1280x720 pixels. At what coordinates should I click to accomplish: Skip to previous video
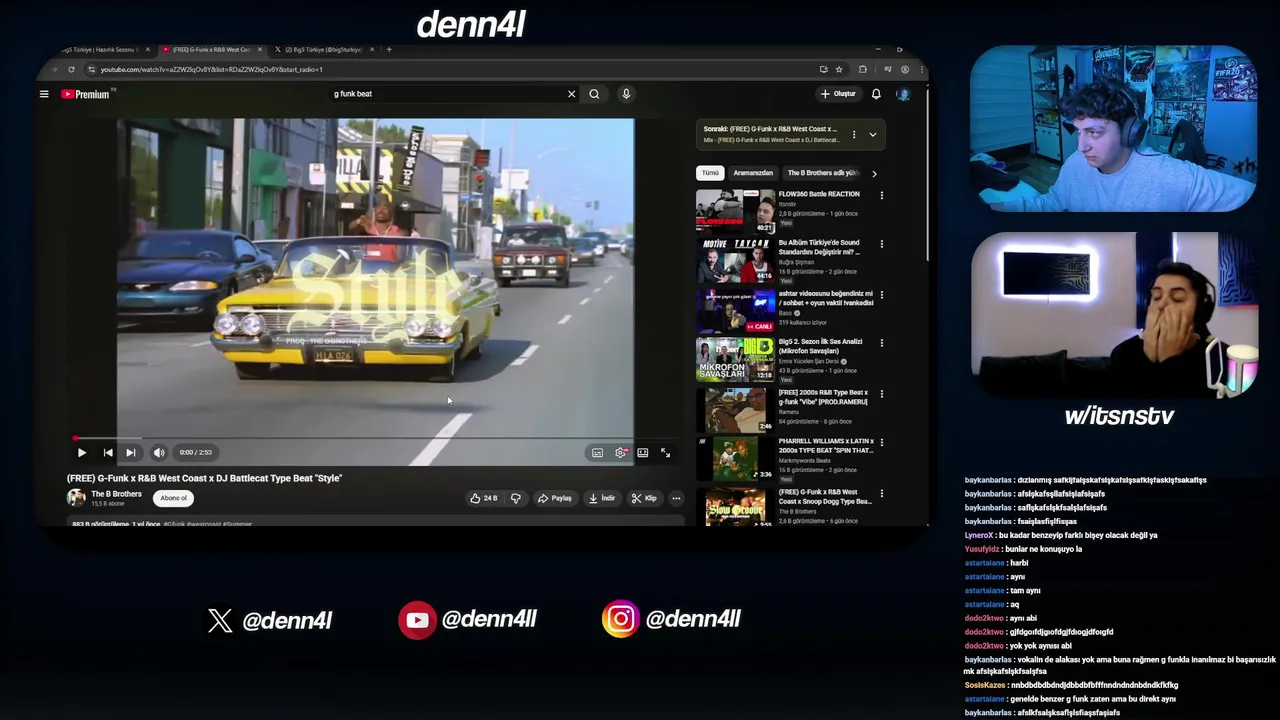(108, 453)
